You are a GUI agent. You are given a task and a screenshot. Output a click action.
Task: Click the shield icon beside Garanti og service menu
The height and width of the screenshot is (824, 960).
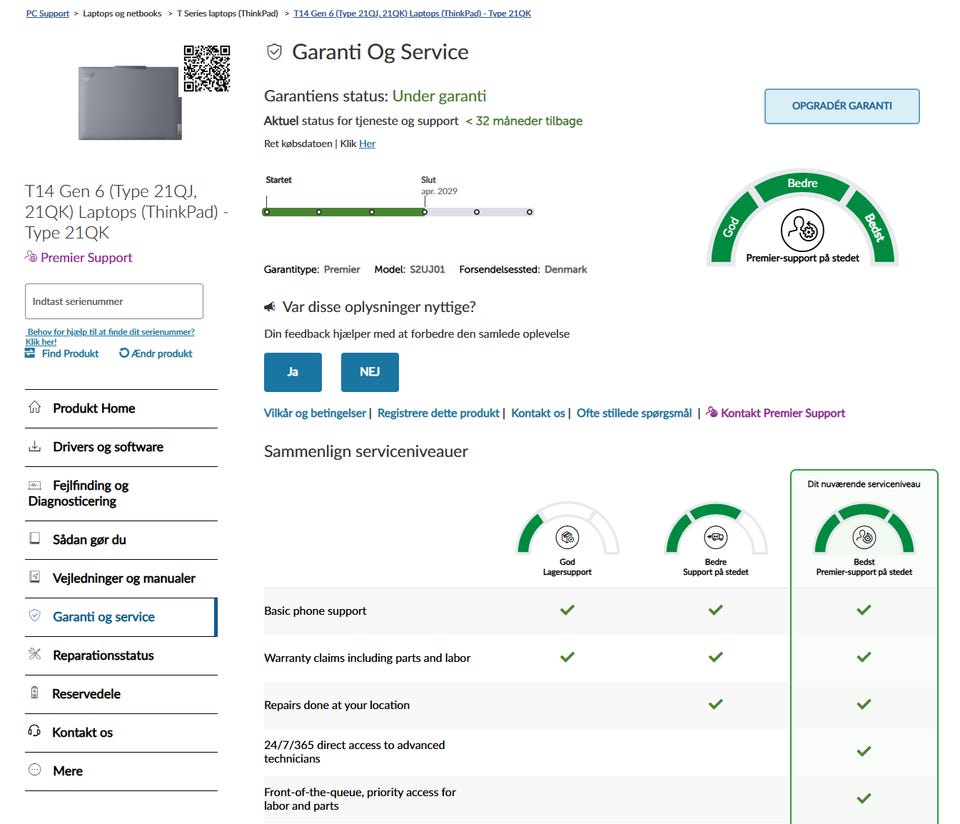pos(35,615)
